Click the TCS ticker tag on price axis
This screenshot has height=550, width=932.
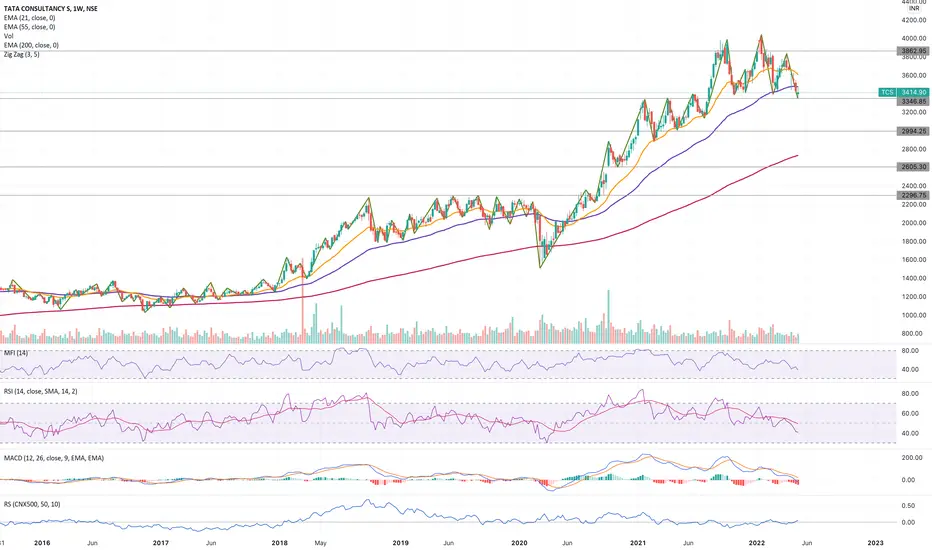tap(887, 92)
